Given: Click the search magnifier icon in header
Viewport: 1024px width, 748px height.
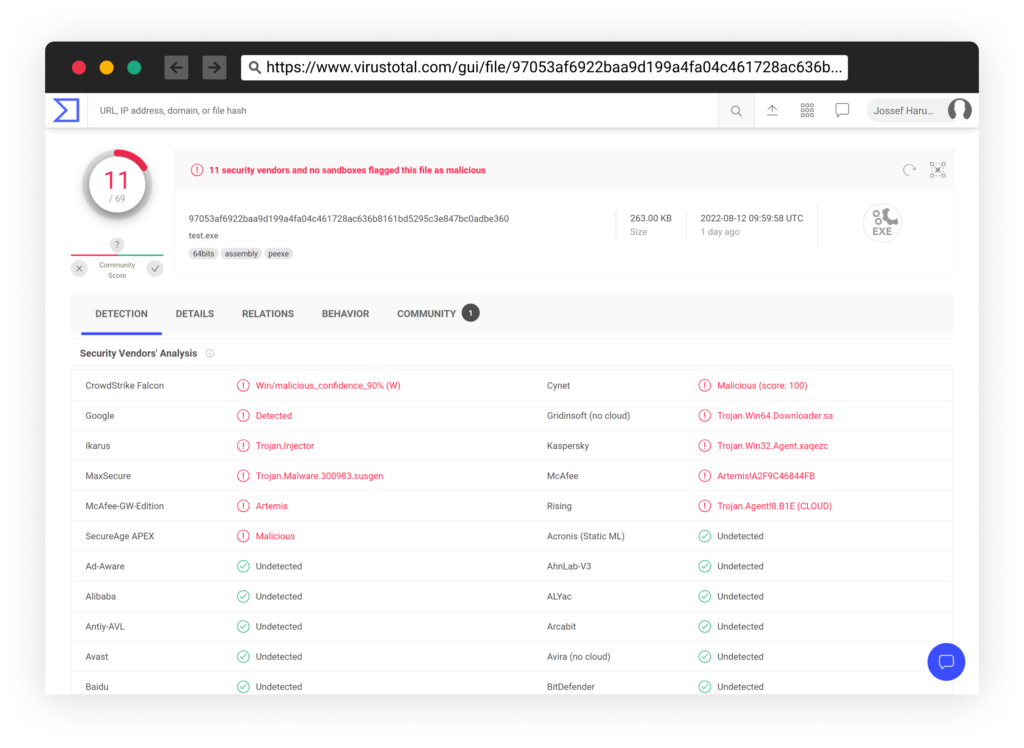Looking at the screenshot, I should 736,111.
